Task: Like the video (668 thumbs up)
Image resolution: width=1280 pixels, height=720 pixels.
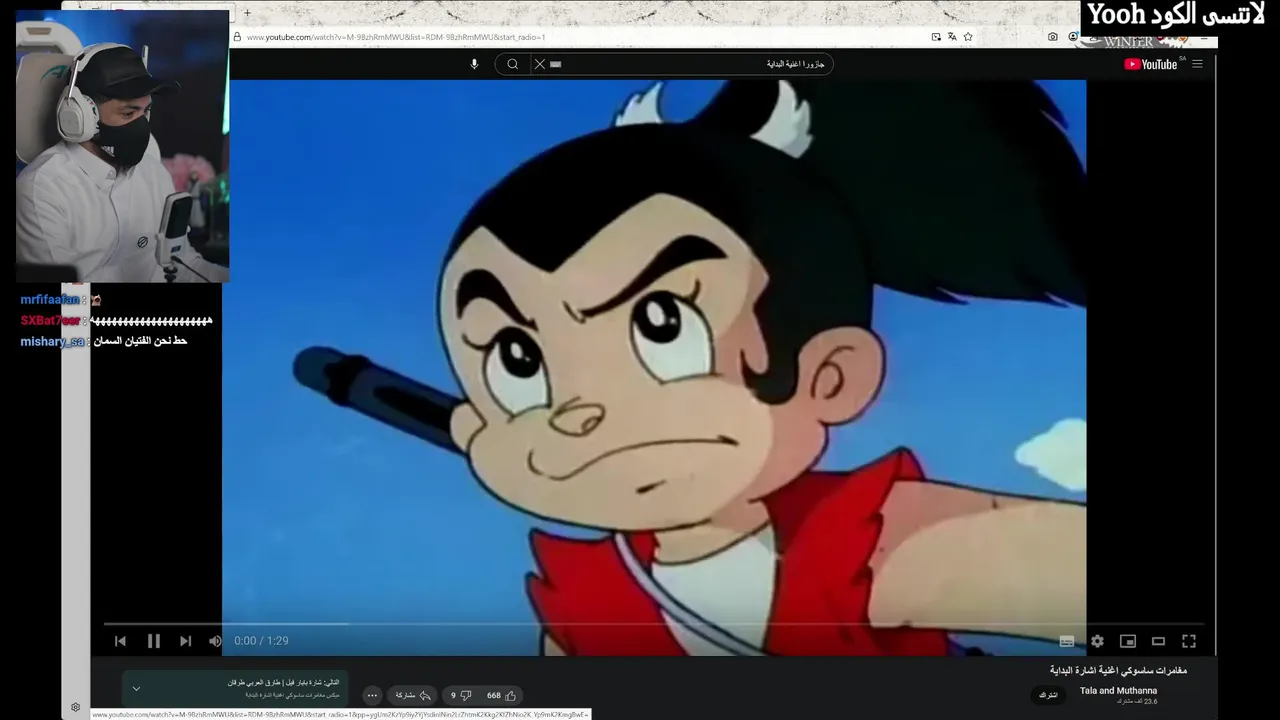Action: coord(502,695)
